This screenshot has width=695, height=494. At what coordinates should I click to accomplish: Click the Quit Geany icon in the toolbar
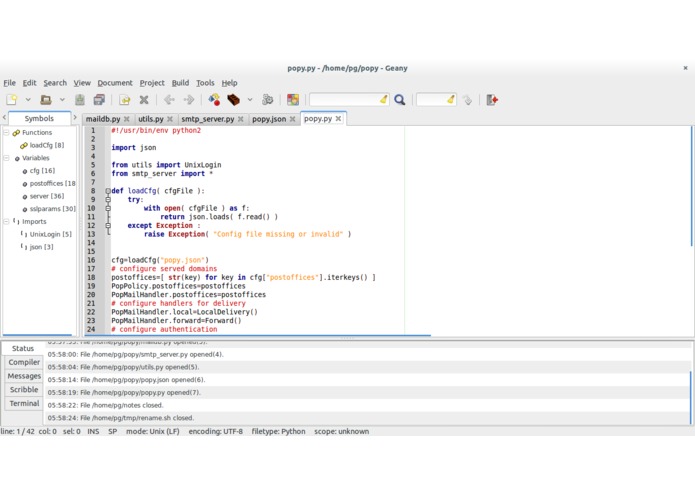(491, 100)
